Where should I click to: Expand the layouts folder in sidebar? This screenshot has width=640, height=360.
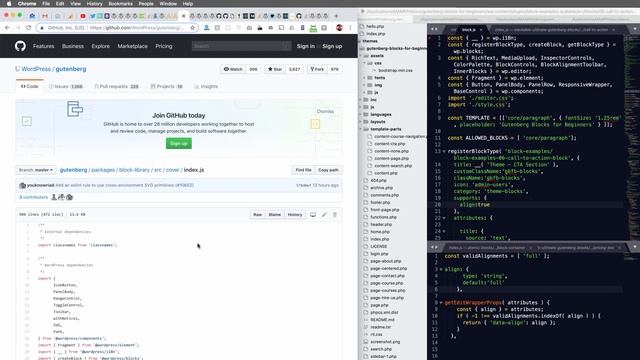[361, 122]
